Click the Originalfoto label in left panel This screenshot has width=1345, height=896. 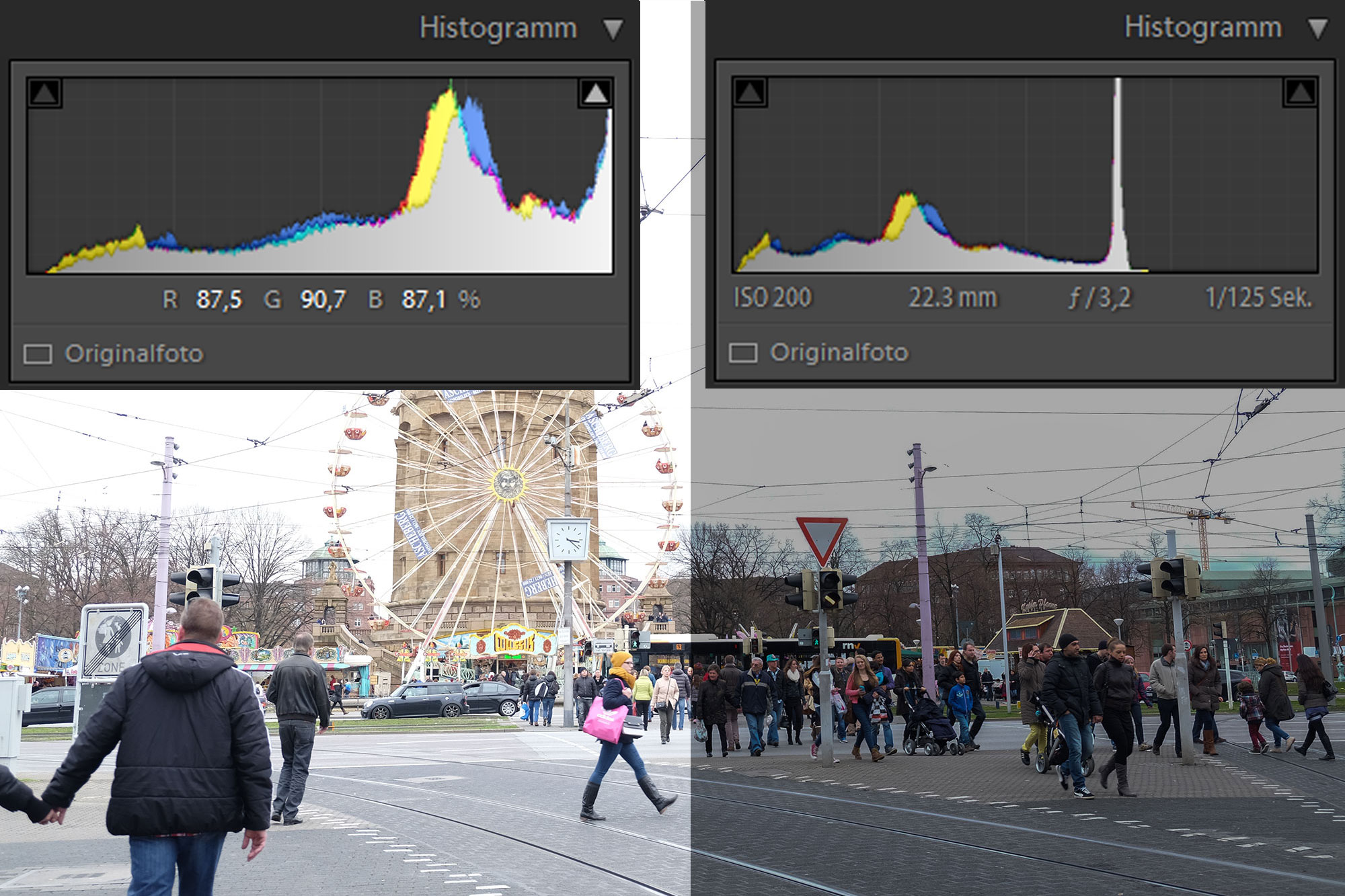click(134, 354)
